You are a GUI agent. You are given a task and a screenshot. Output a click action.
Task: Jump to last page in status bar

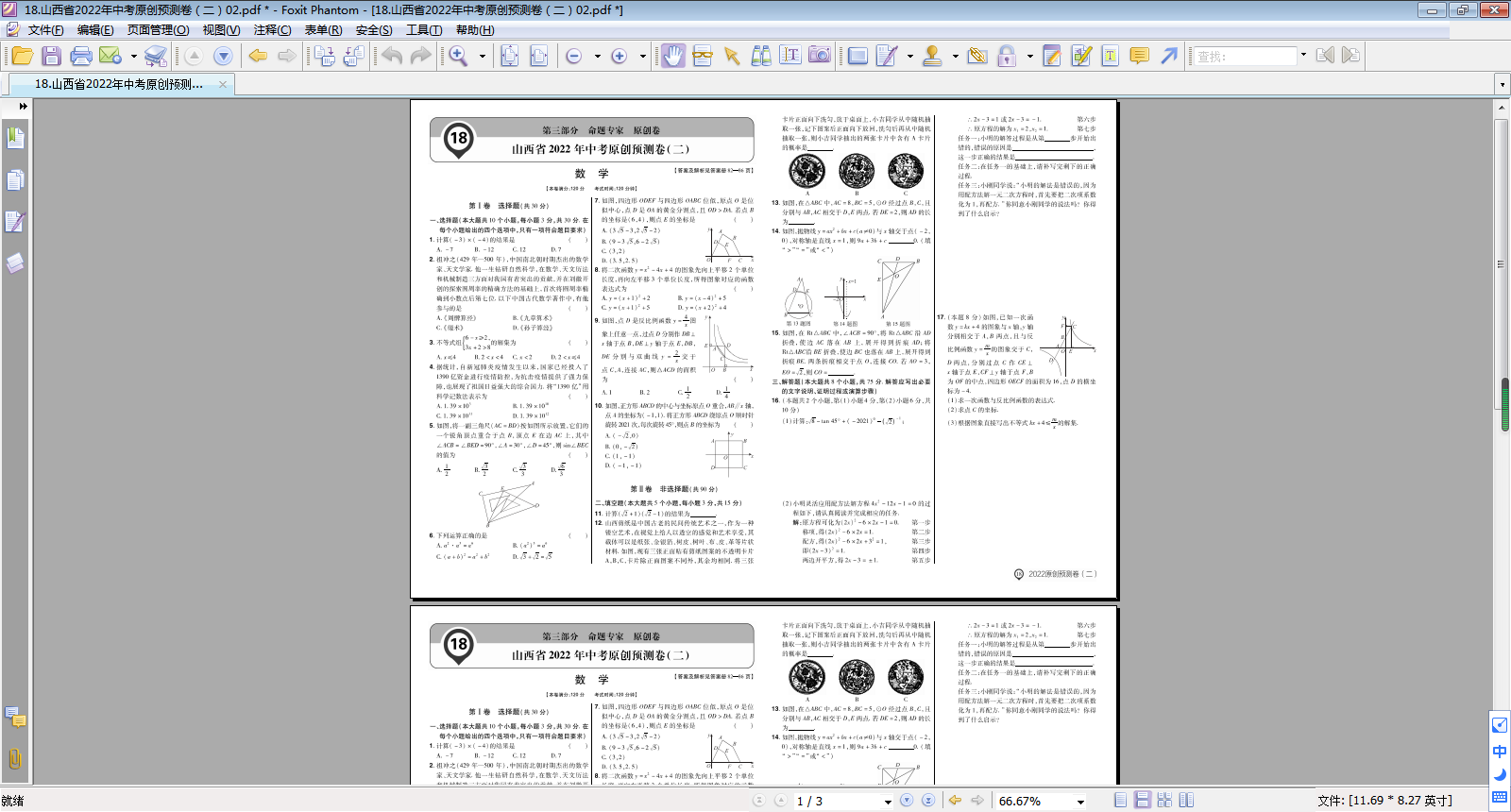click(928, 800)
